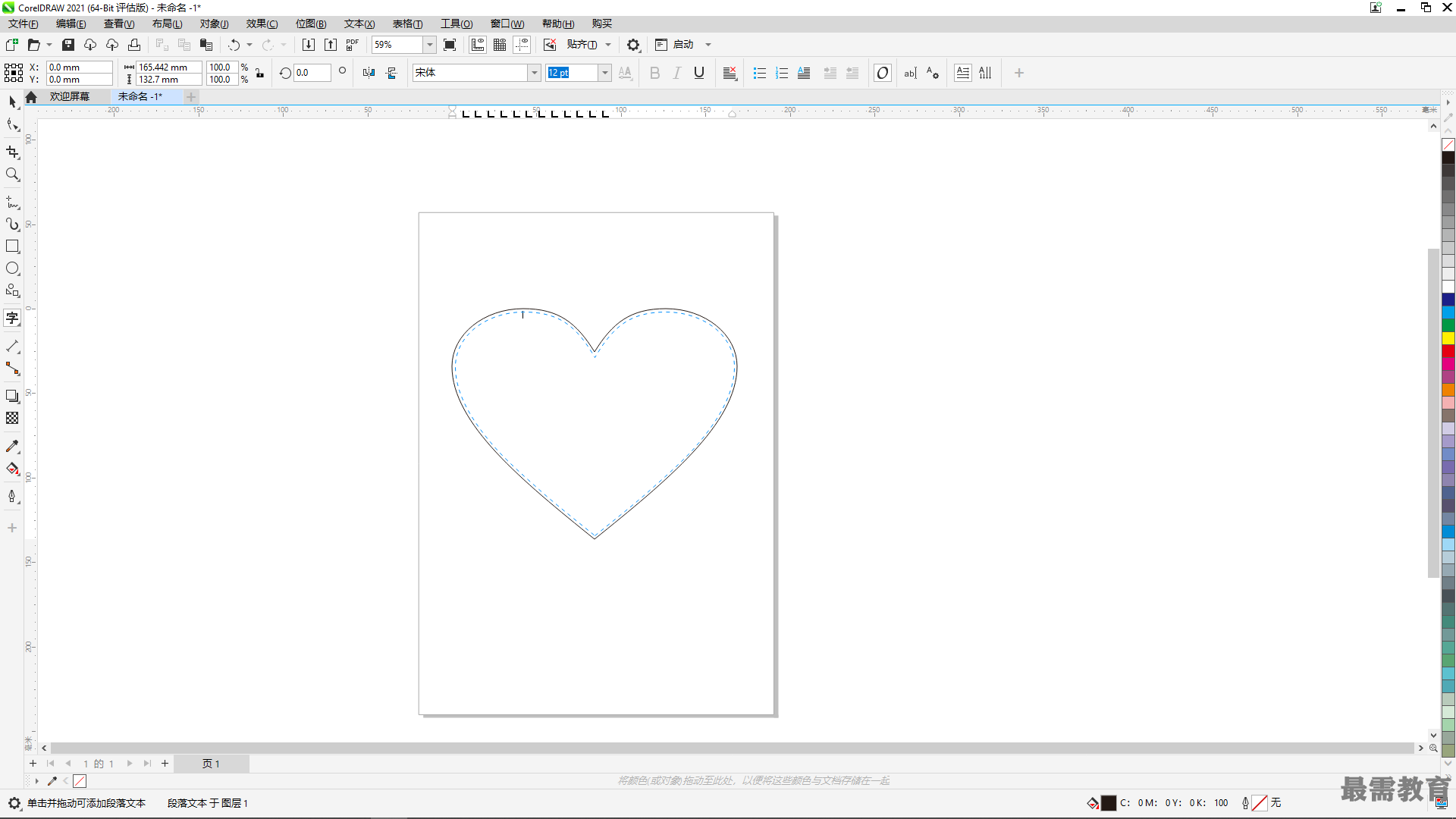Expand the zoom level dropdown
Viewport: 1456px width, 819px height.
tap(429, 45)
